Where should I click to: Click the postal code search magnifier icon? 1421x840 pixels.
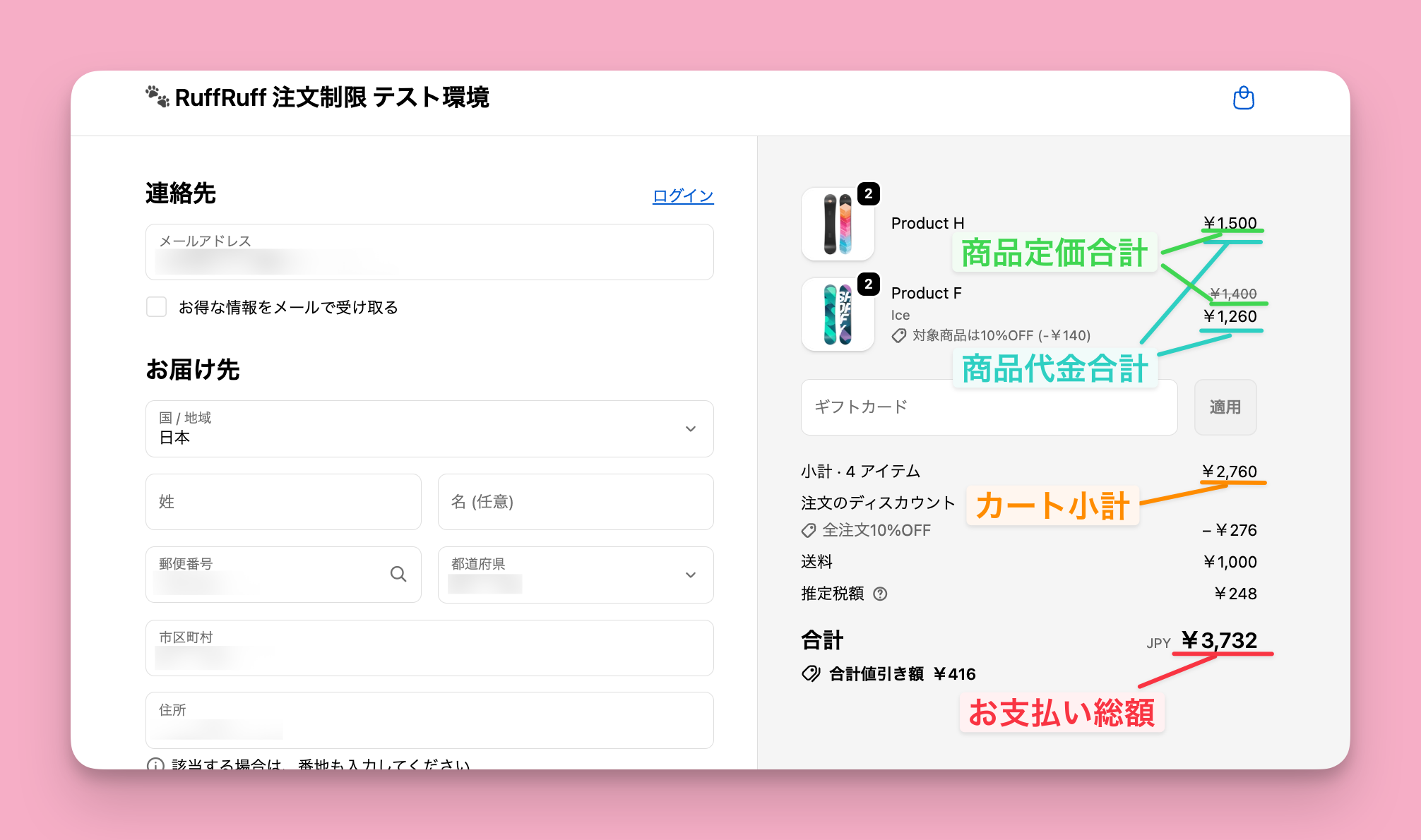point(398,575)
